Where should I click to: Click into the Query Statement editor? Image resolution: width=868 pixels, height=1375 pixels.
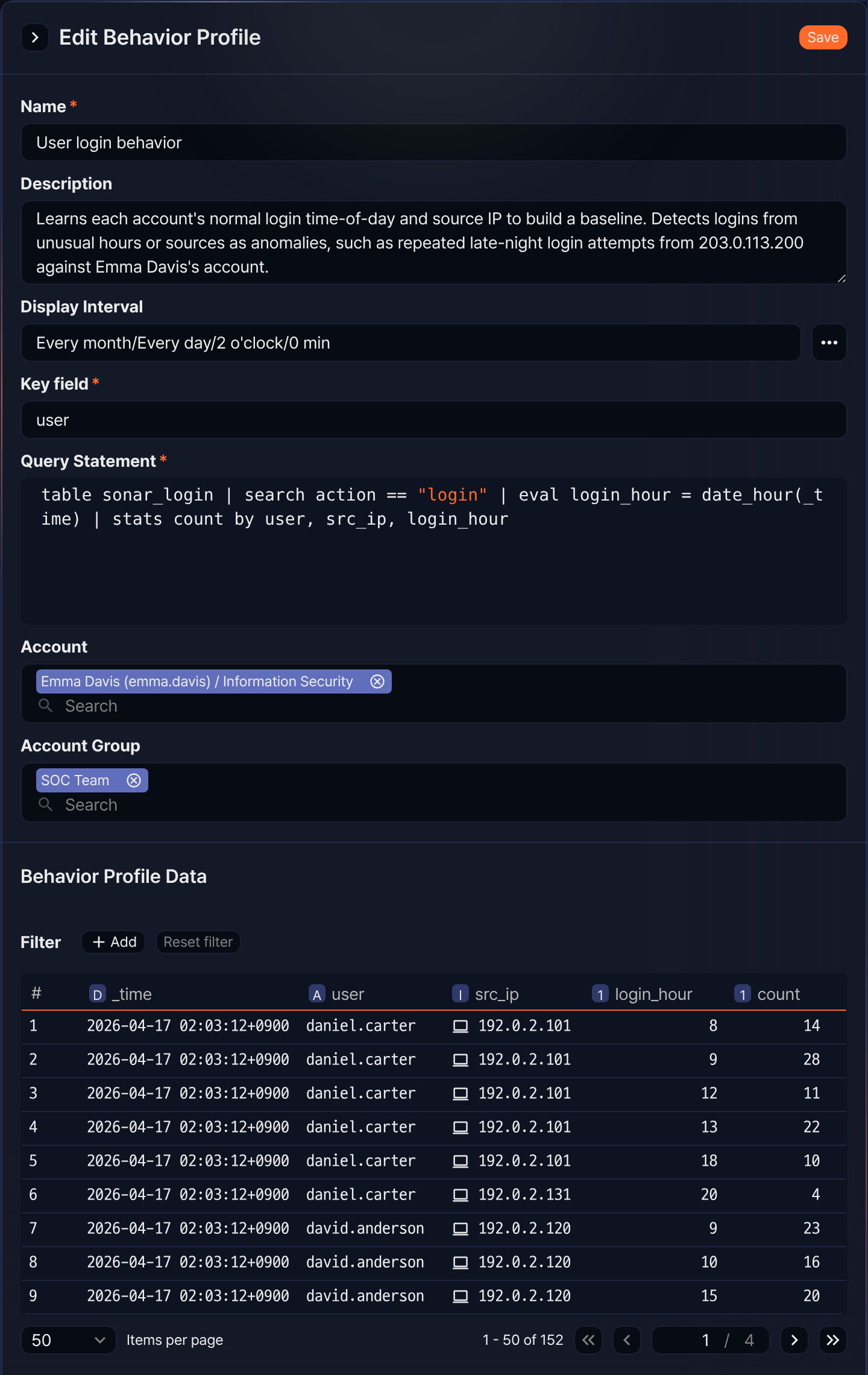(x=434, y=551)
